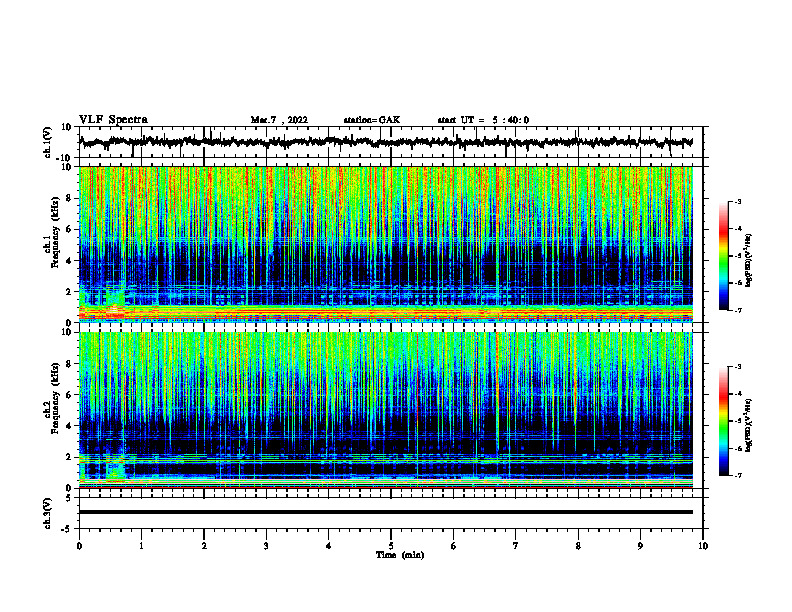Click the ch.2 spectrogram color scale bar

click(x=723, y=421)
